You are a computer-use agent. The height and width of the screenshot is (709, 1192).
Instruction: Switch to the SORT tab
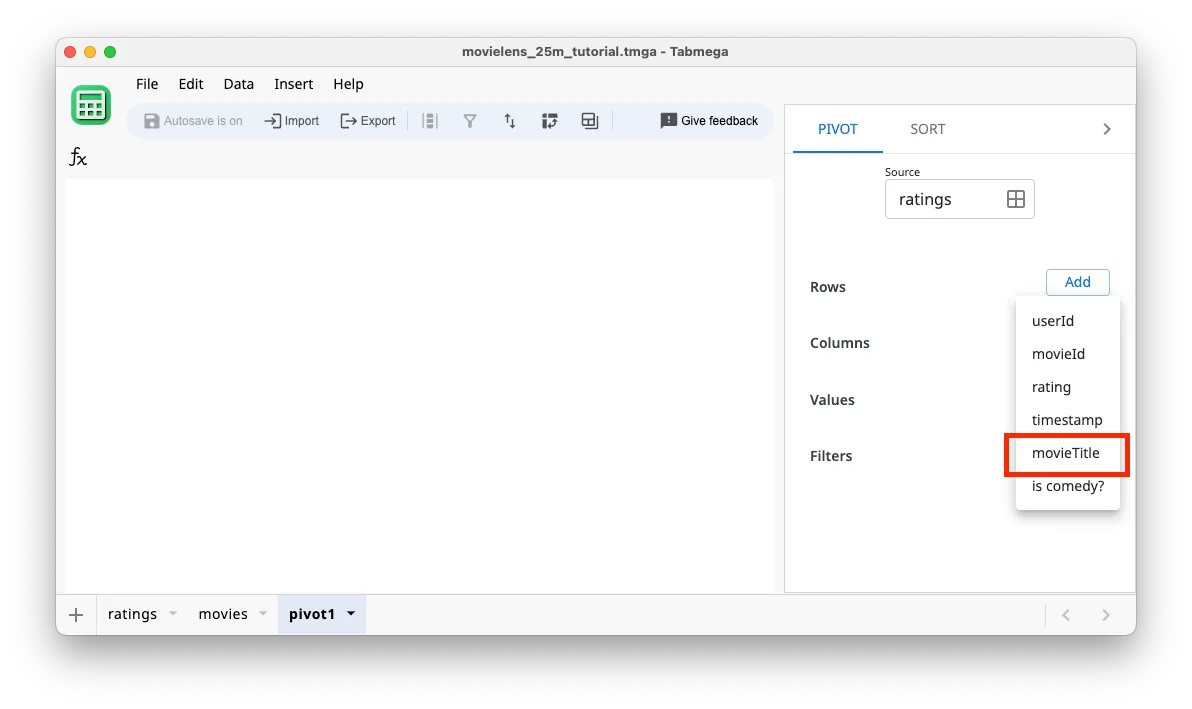tap(927, 128)
